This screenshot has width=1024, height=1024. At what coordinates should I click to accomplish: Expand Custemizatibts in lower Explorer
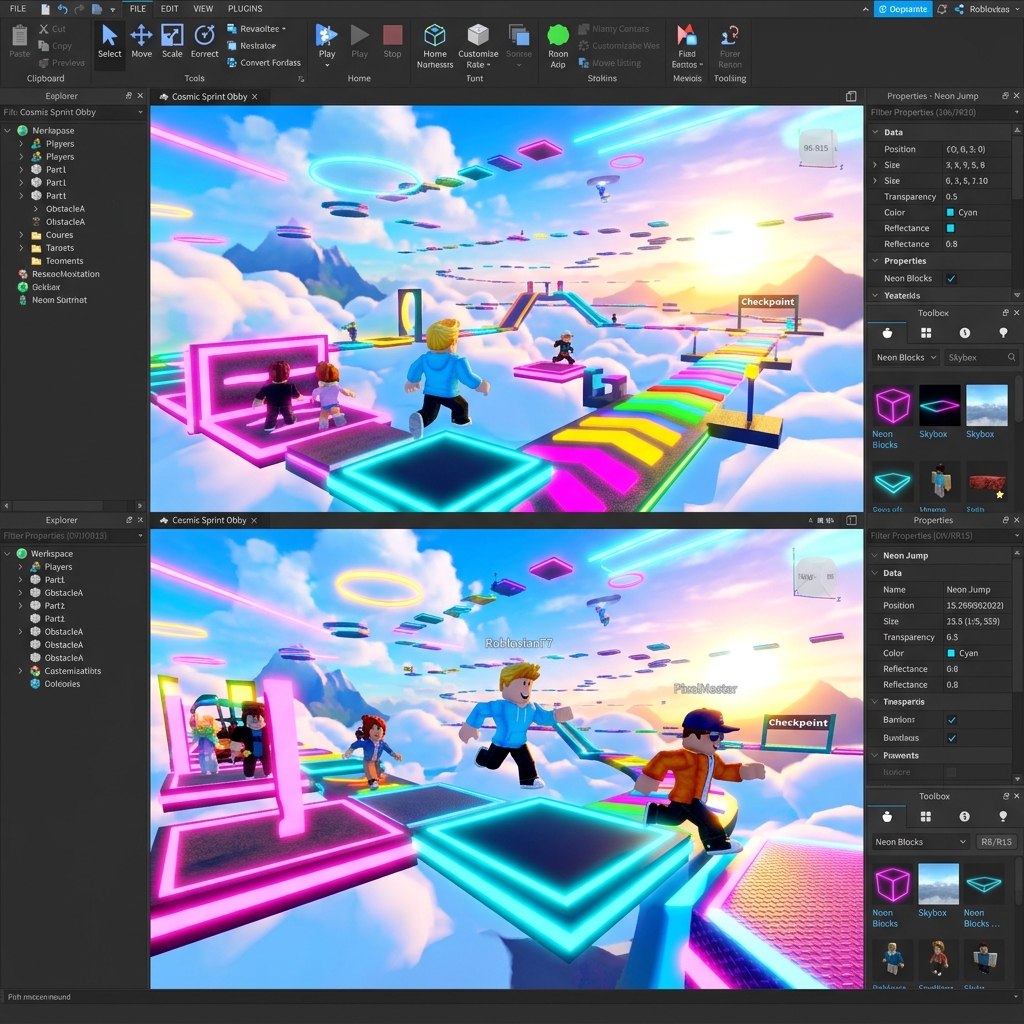20,671
